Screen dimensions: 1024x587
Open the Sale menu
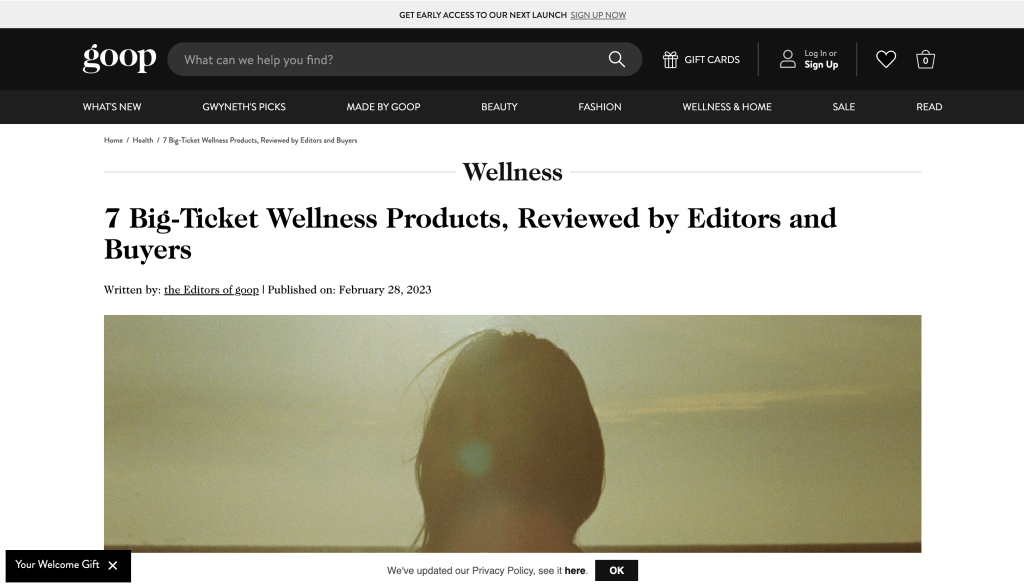tap(843, 107)
